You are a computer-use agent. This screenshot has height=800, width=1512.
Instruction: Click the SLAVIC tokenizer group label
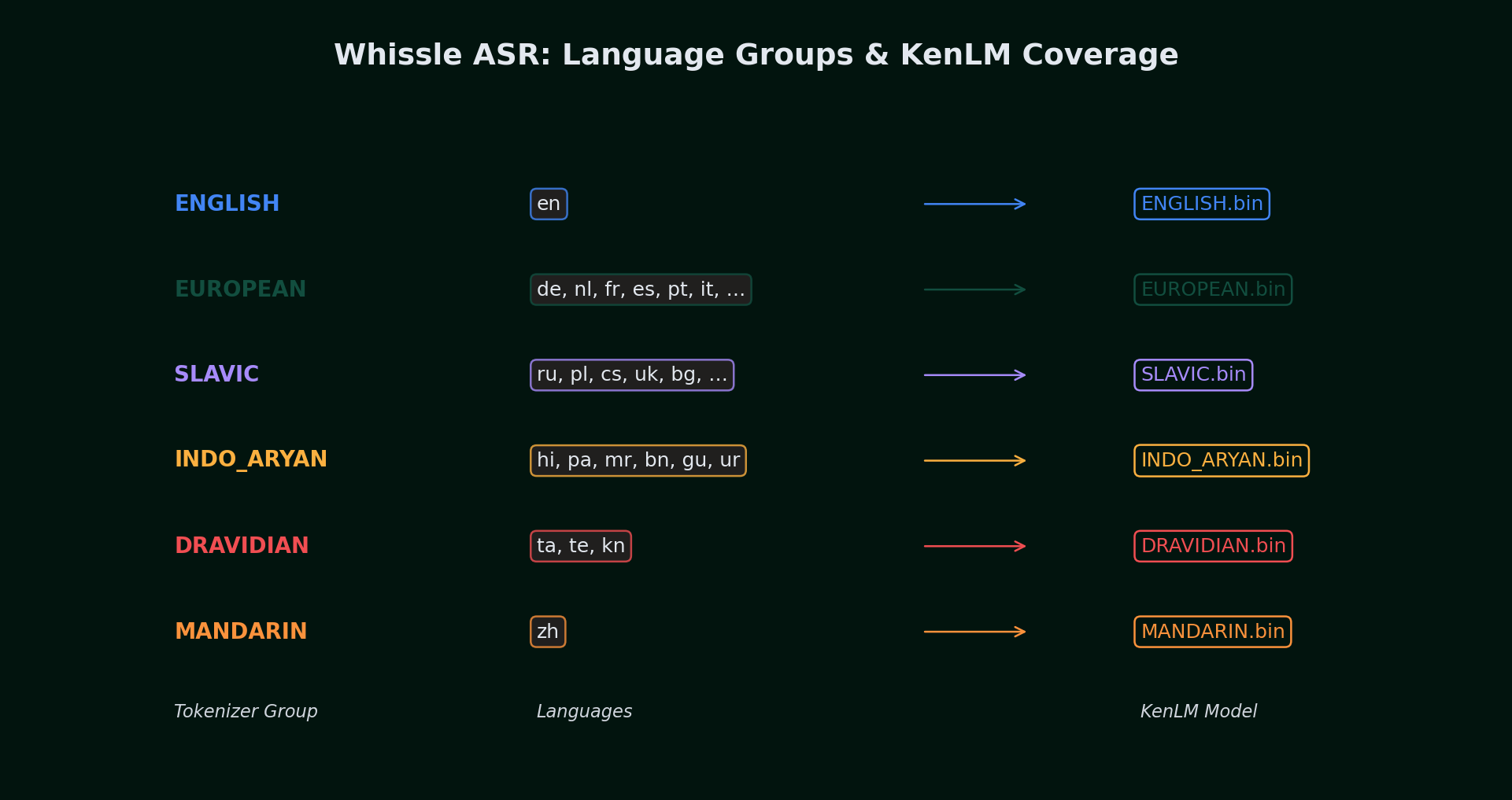pyautogui.click(x=216, y=374)
